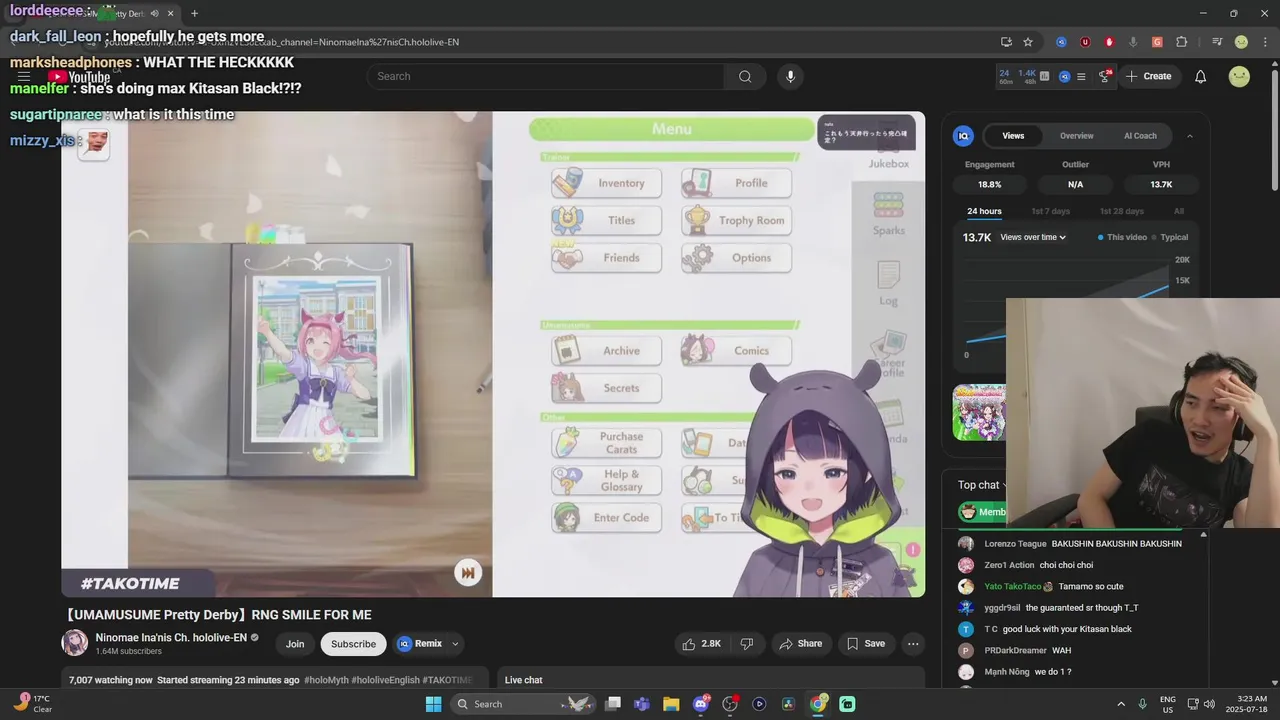The height and width of the screenshot is (720, 1280).
Task: Select Purchase Carats in game menu
Action: (606, 443)
